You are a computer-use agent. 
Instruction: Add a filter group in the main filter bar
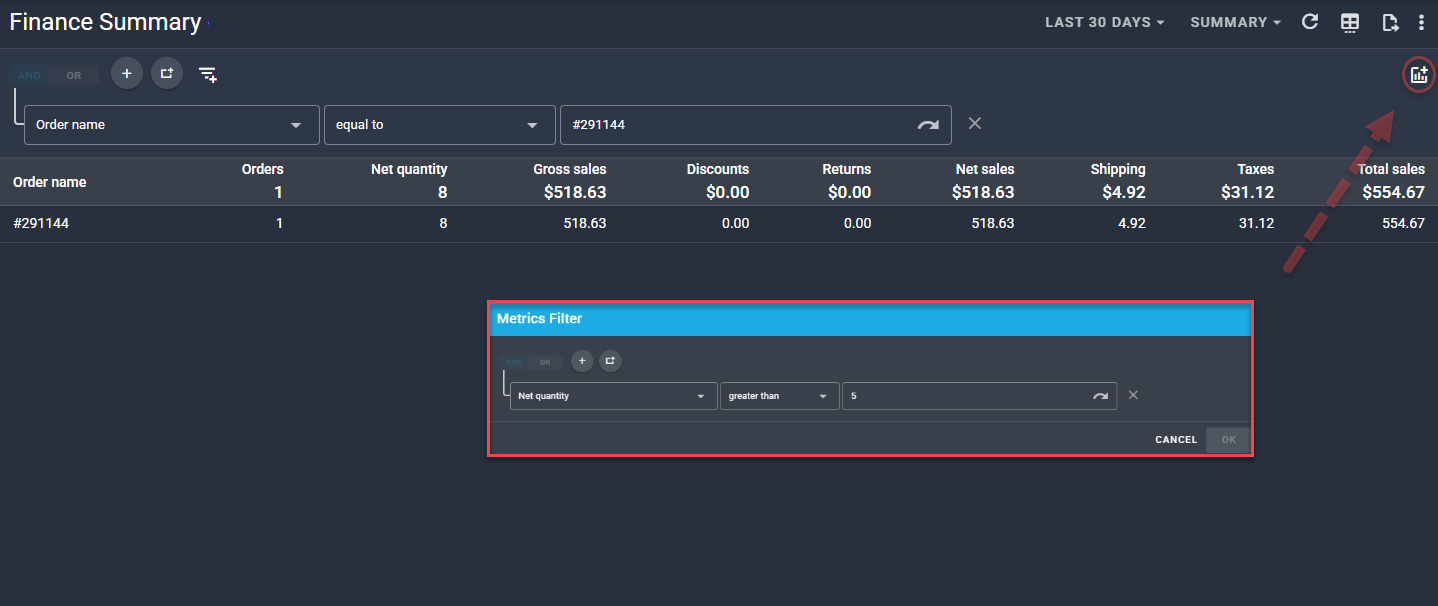pyautogui.click(x=167, y=74)
